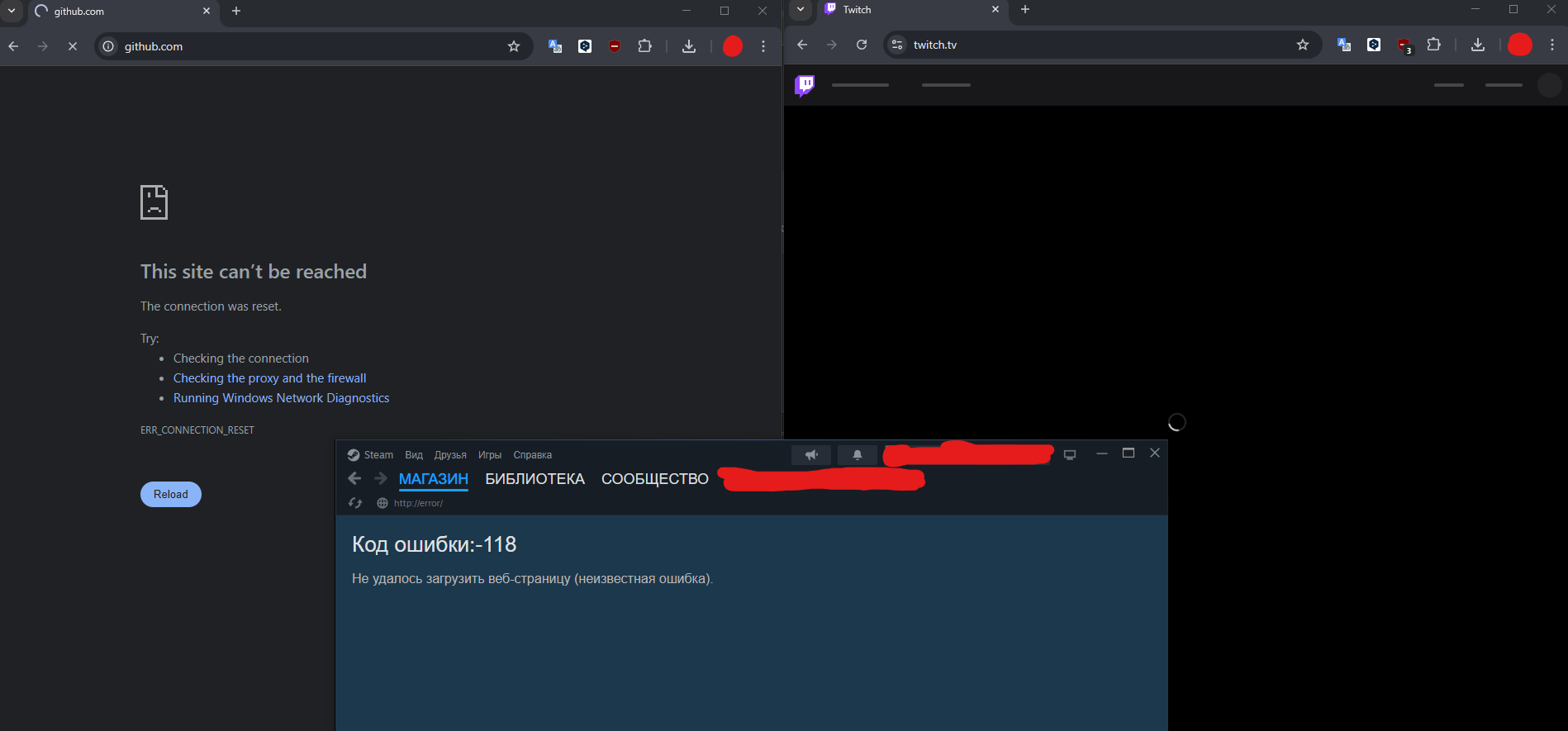Open Steam announcements megaphone button
The height and width of the screenshot is (731, 1568).
tap(811, 455)
